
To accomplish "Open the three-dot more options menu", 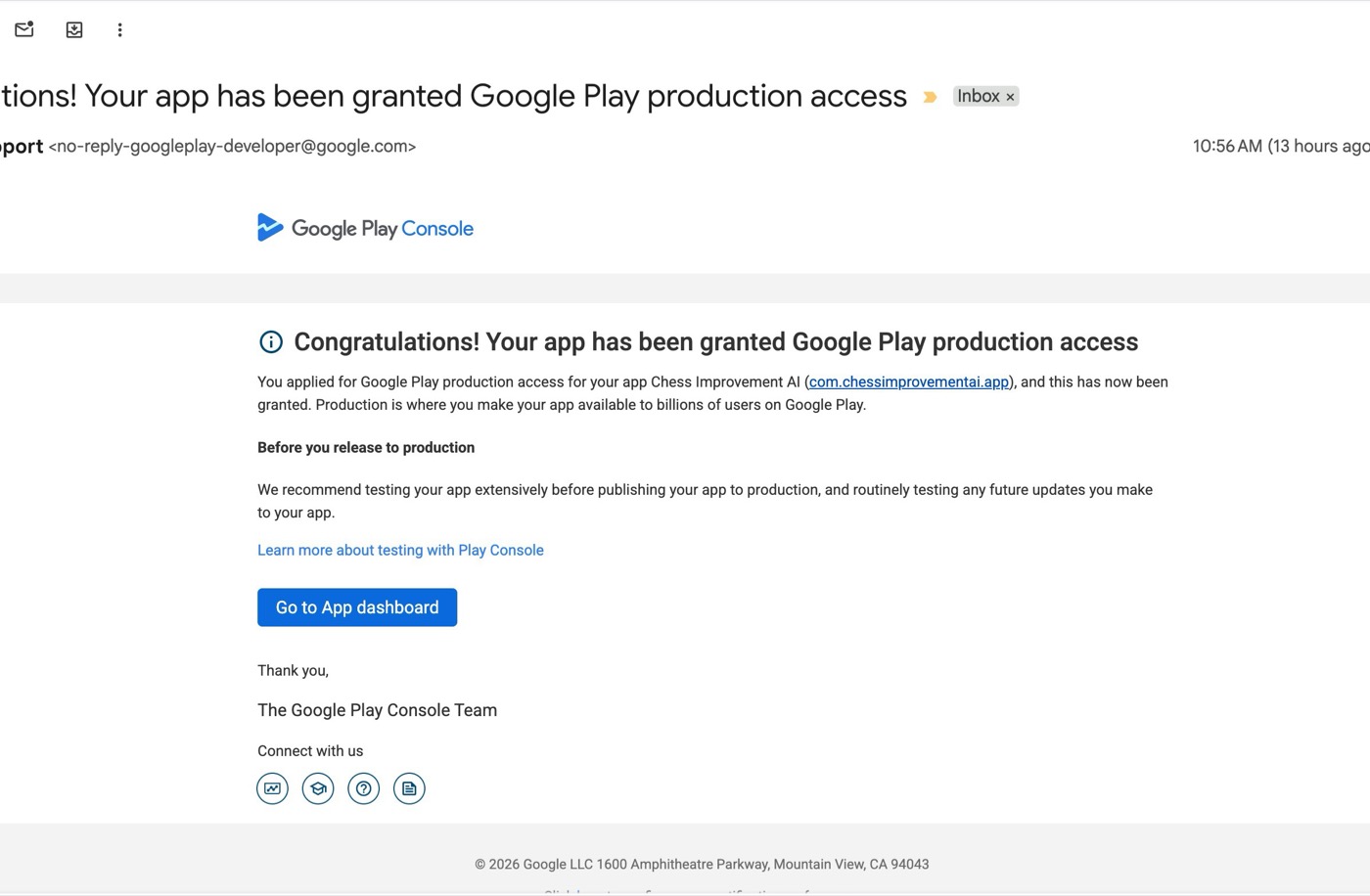I will click(119, 29).
